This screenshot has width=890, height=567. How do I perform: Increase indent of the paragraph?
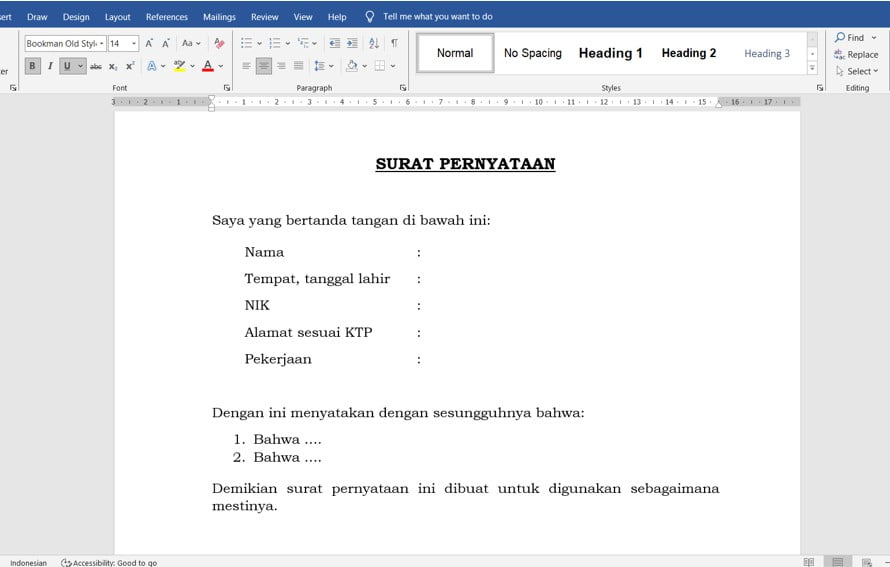[x=352, y=43]
